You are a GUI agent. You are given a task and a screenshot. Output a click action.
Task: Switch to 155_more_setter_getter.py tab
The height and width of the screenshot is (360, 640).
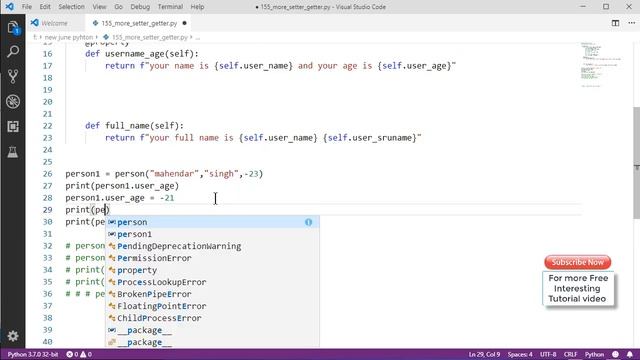(x=139, y=23)
